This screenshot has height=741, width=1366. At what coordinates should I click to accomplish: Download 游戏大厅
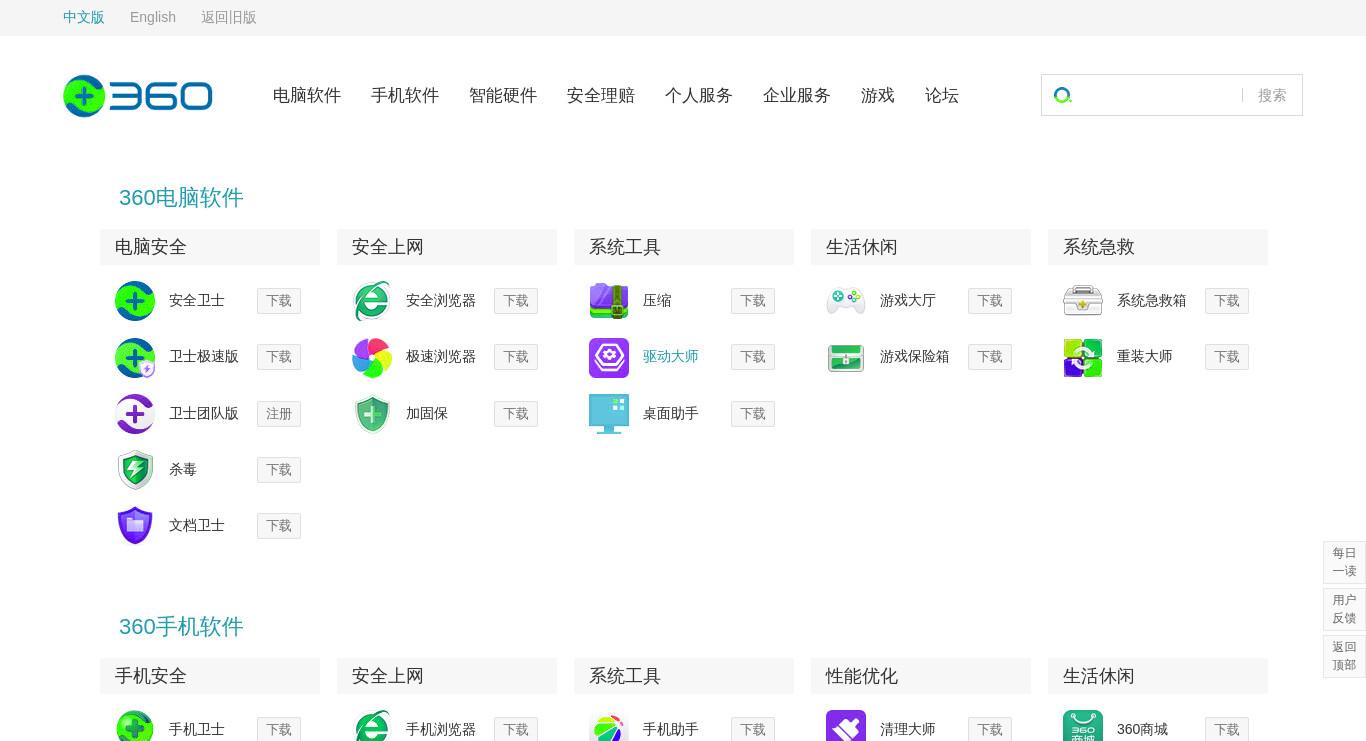click(x=990, y=301)
